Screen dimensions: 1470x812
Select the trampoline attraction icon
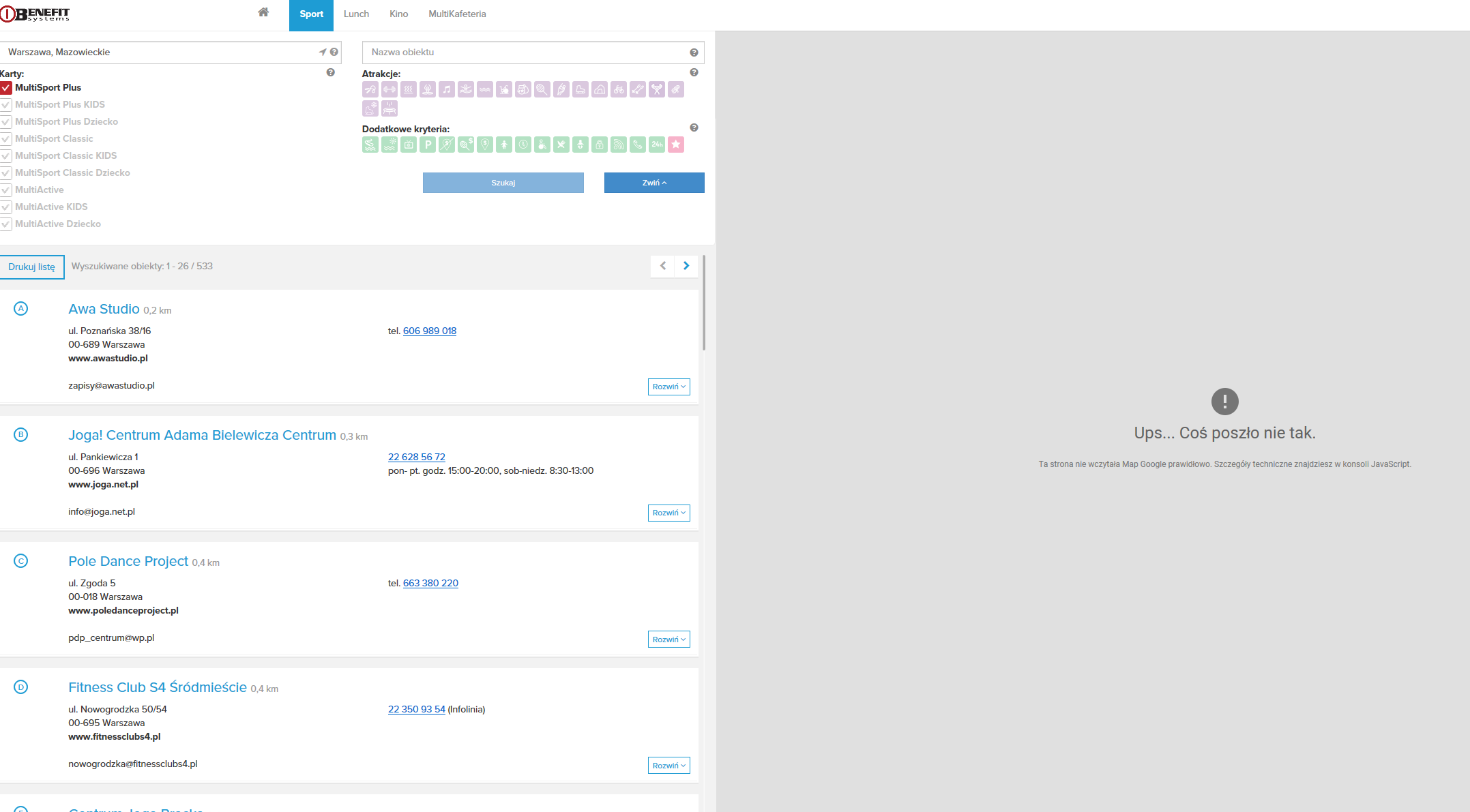point(389,108)
